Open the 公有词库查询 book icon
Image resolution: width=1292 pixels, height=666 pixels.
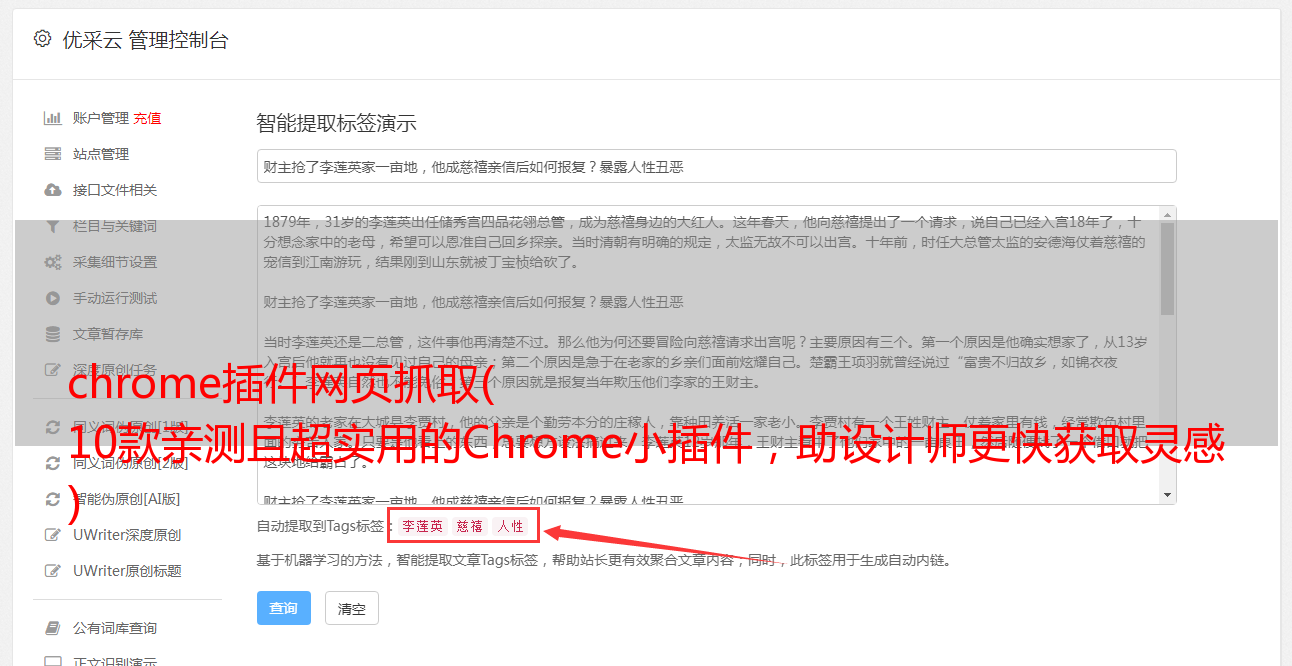[53, 628]
